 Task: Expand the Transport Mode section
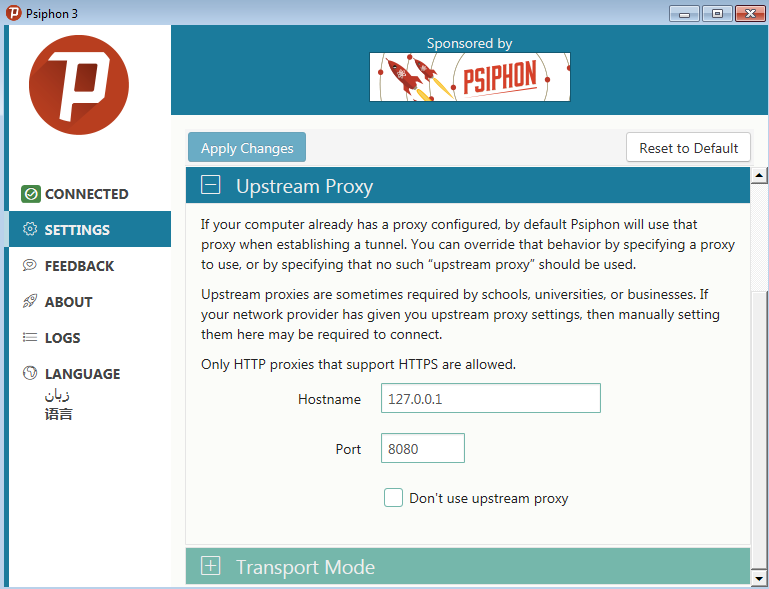pos(210,566)
